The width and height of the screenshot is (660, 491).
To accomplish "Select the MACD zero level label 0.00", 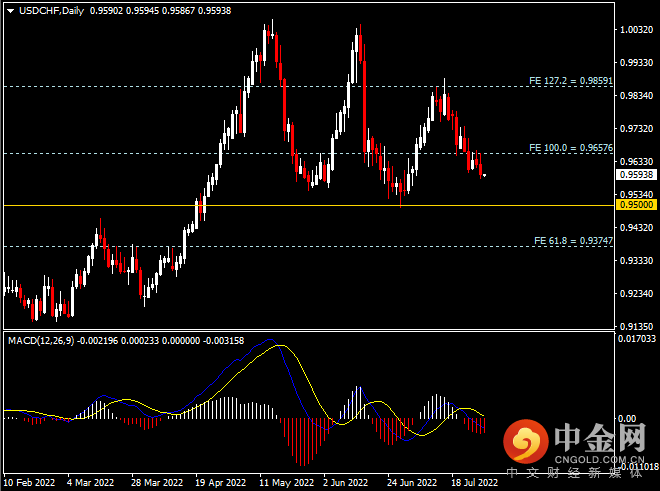I will (627, 418).
